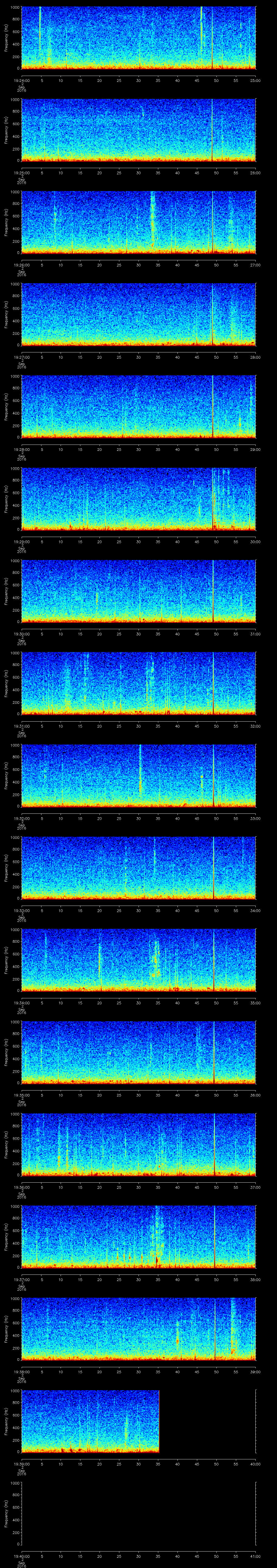Click the 25:00 end time label

coord(255,80)
